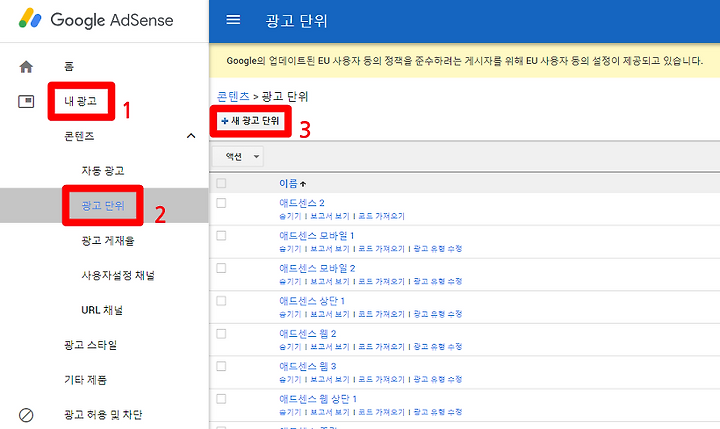This screenshot has width=720, height=429.
Task: Click 코드 가져오기 under 애드센스 웹 2
Action: coord(381,346)
